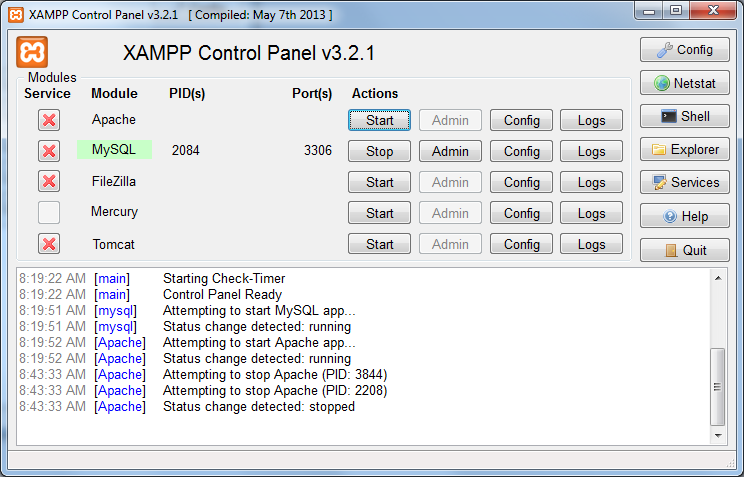Image resolution: width=744 pixels, height=477 pixels.
Task: Open Help from the right sidebar
Action: tap(684, 216)
